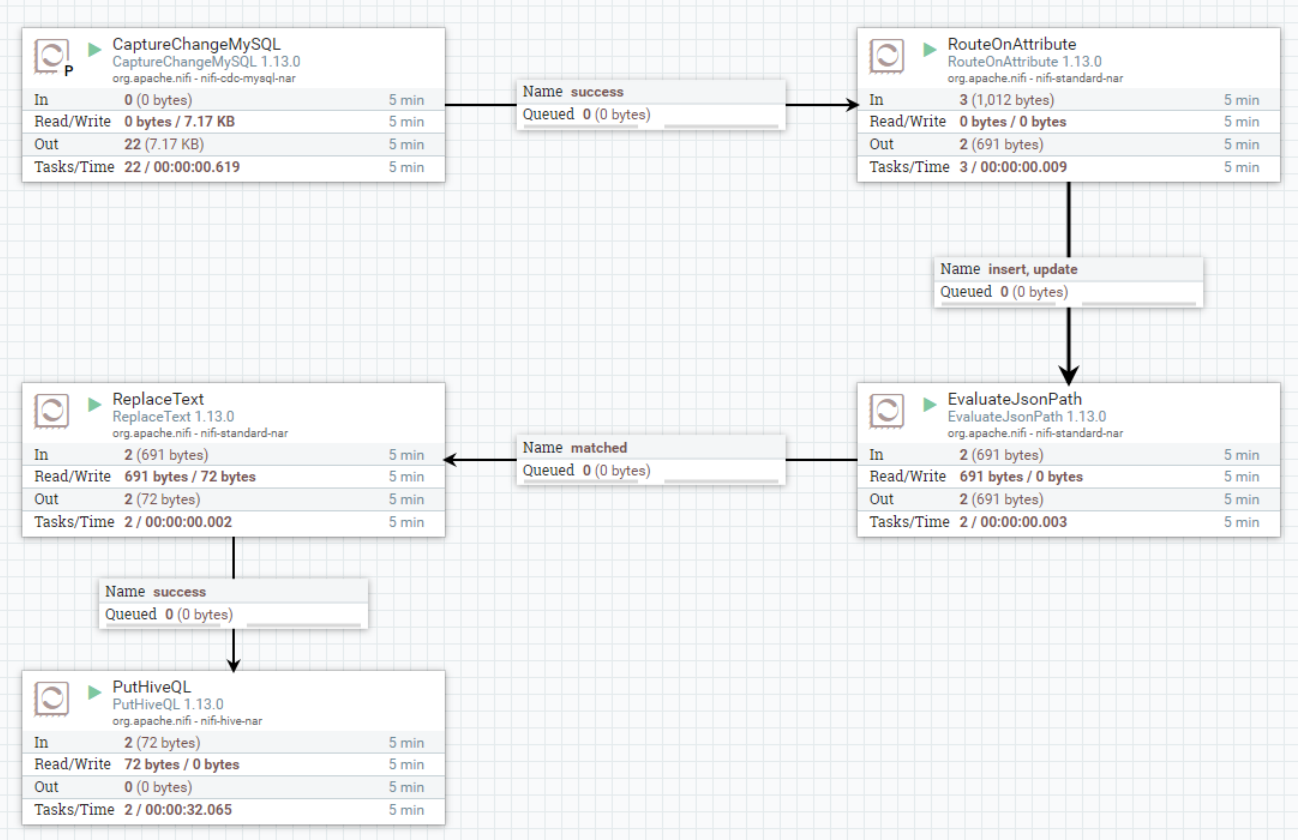Click the queue progress bar on 'insert, update'
The width and height of the screenshot is (1298, 840).
1138,303
